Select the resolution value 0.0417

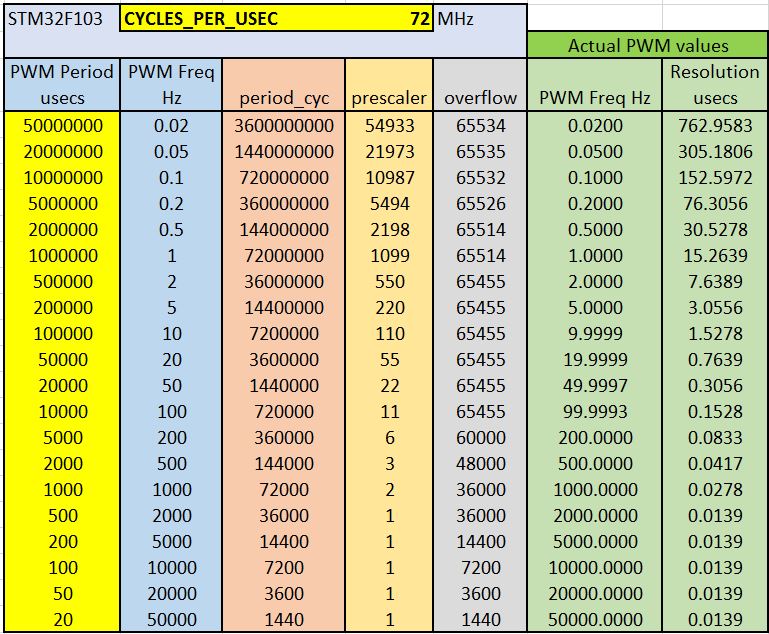[x=714, y=463]
